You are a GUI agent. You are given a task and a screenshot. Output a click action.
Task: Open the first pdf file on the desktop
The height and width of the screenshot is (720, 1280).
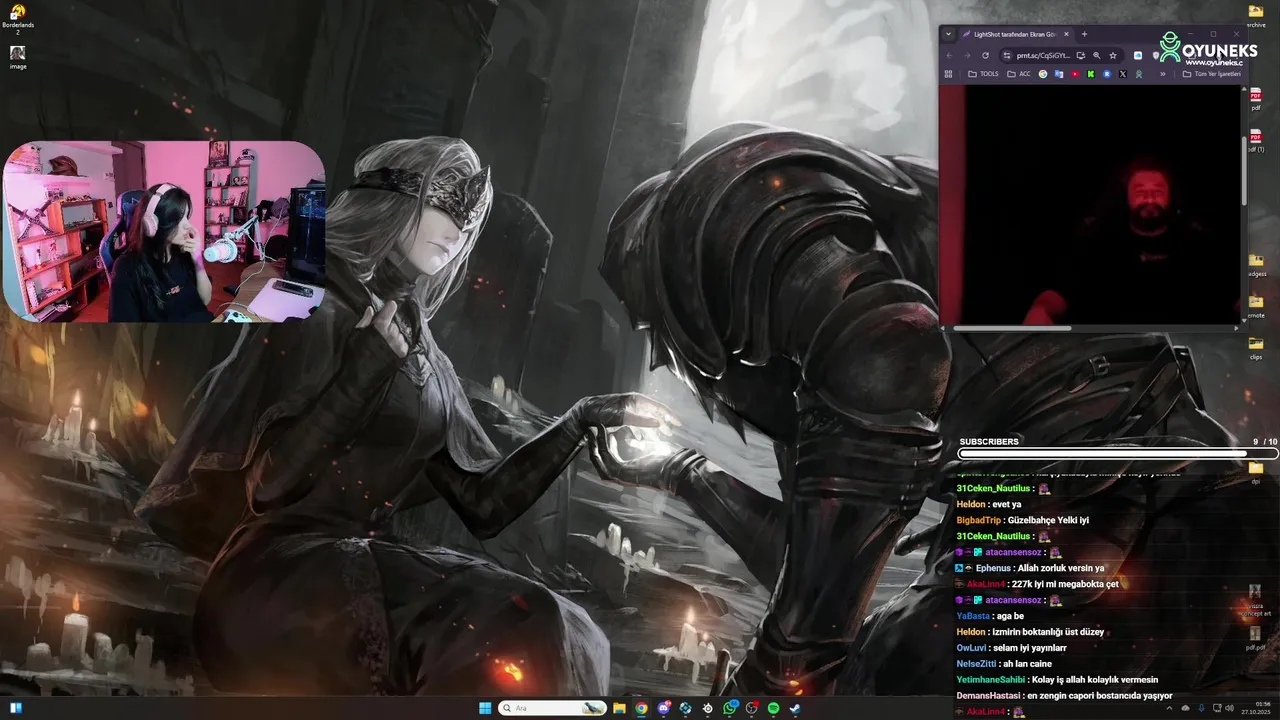click(1256, 98)
